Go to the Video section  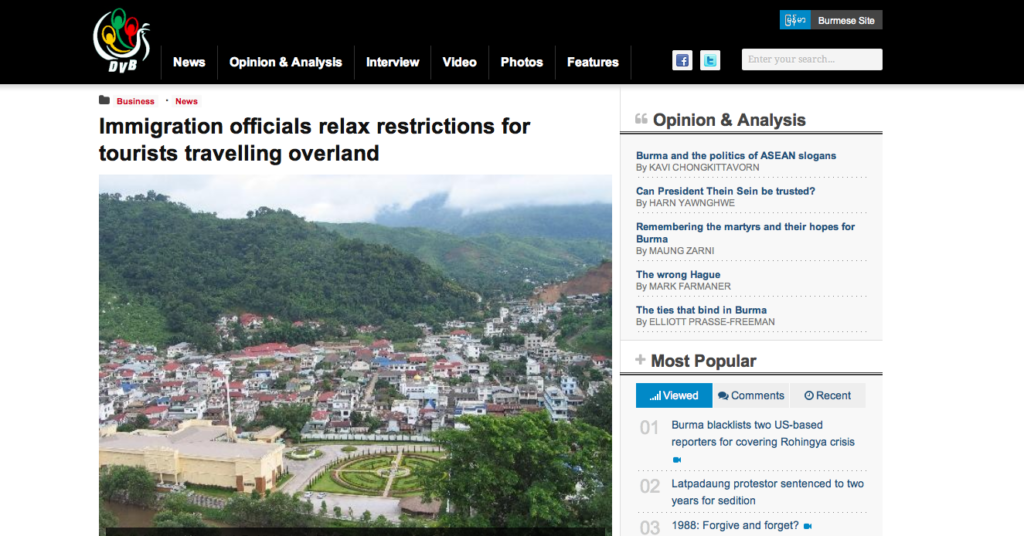(459, 63)
